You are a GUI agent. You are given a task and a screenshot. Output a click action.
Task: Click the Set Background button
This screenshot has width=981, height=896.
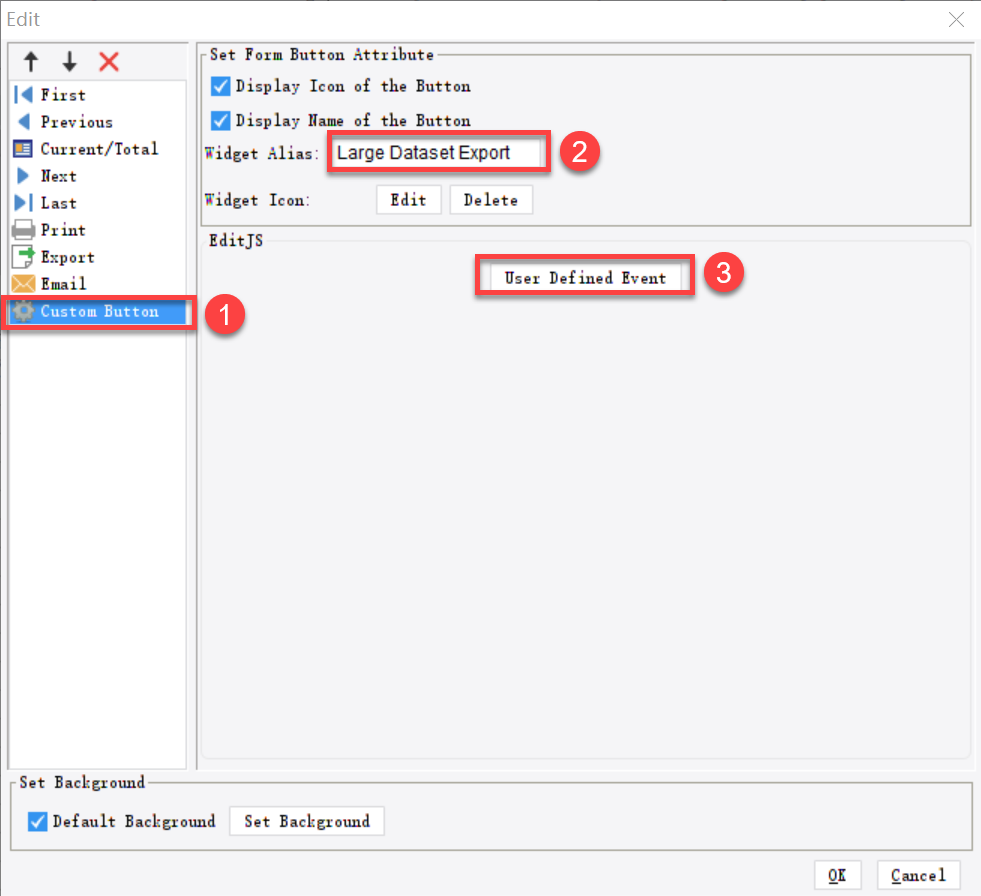point(306,821)
